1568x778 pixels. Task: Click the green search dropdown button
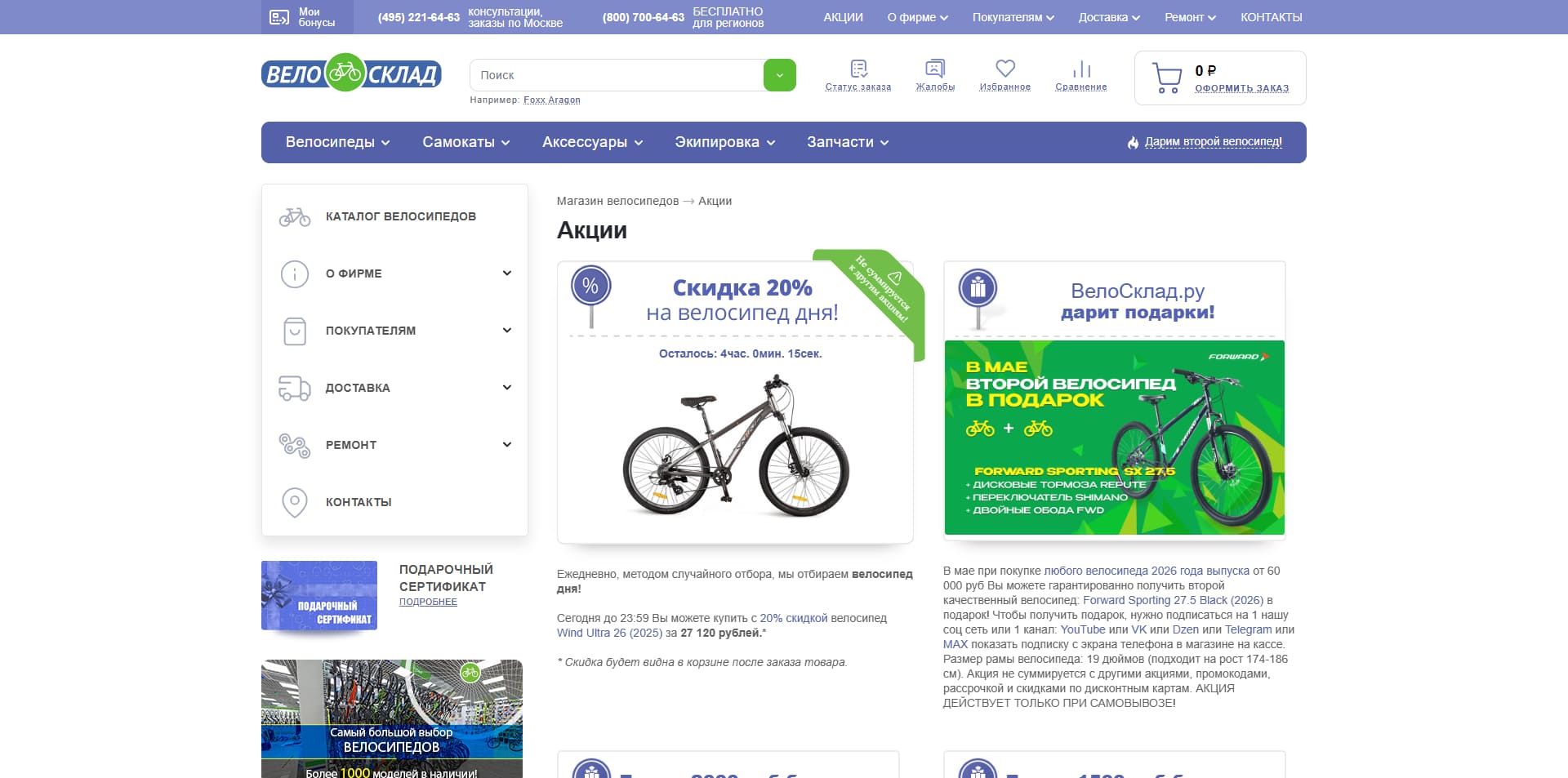pos(779,75)
